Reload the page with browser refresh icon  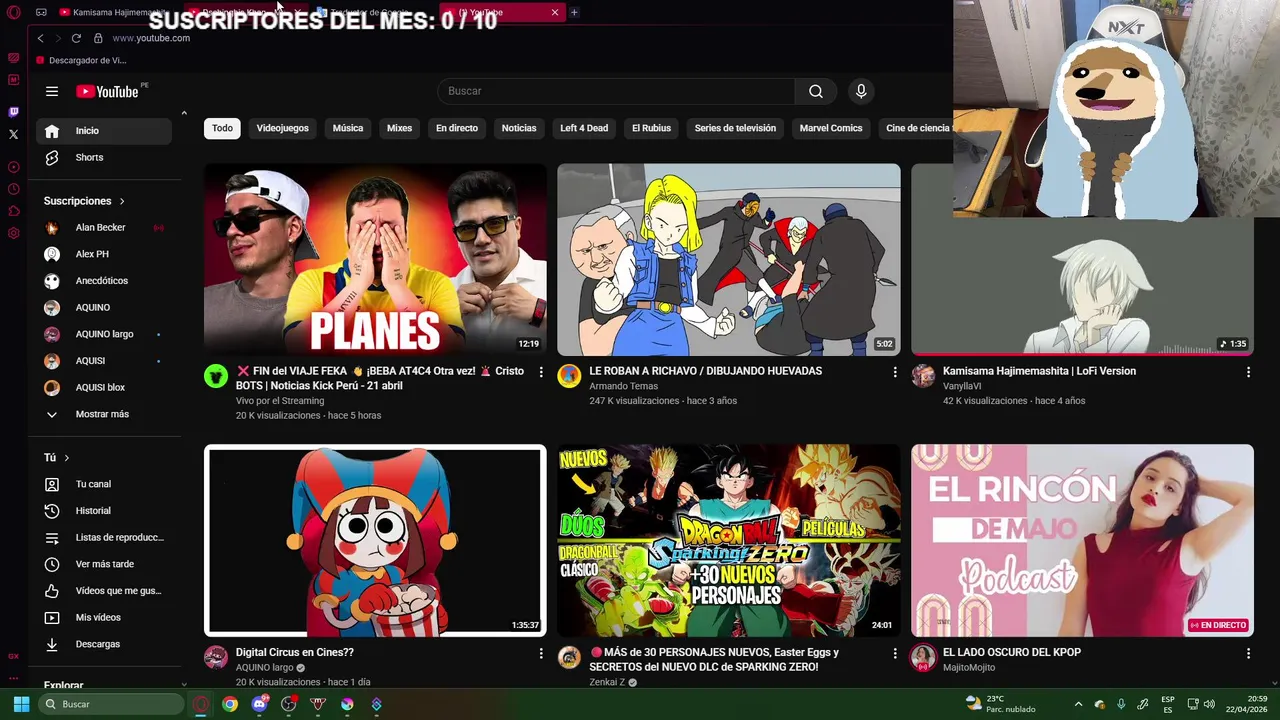[76, 38]
